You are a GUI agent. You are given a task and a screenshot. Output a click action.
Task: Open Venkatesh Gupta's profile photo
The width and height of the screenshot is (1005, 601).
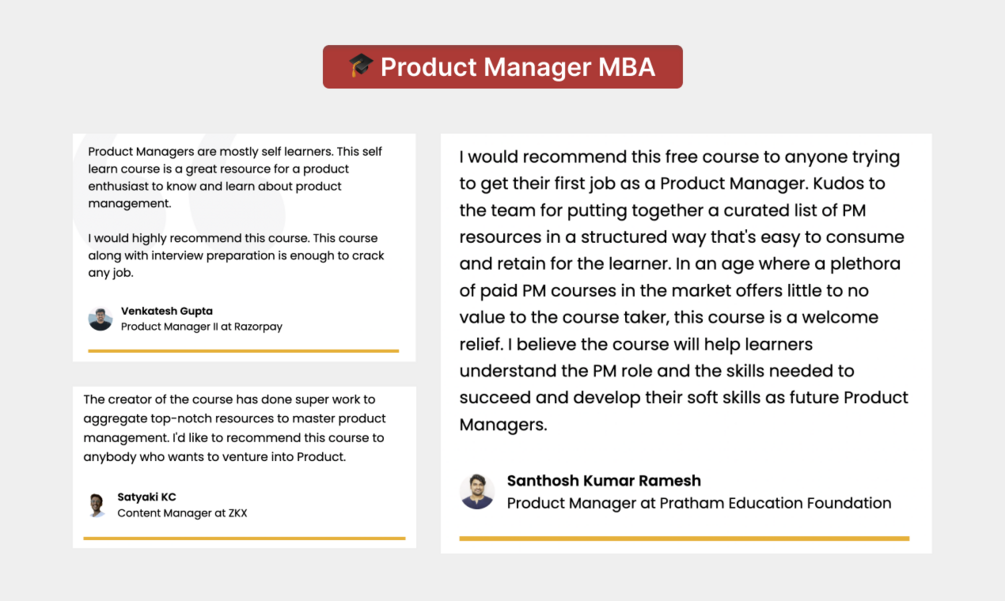click(x=100, y=319)
